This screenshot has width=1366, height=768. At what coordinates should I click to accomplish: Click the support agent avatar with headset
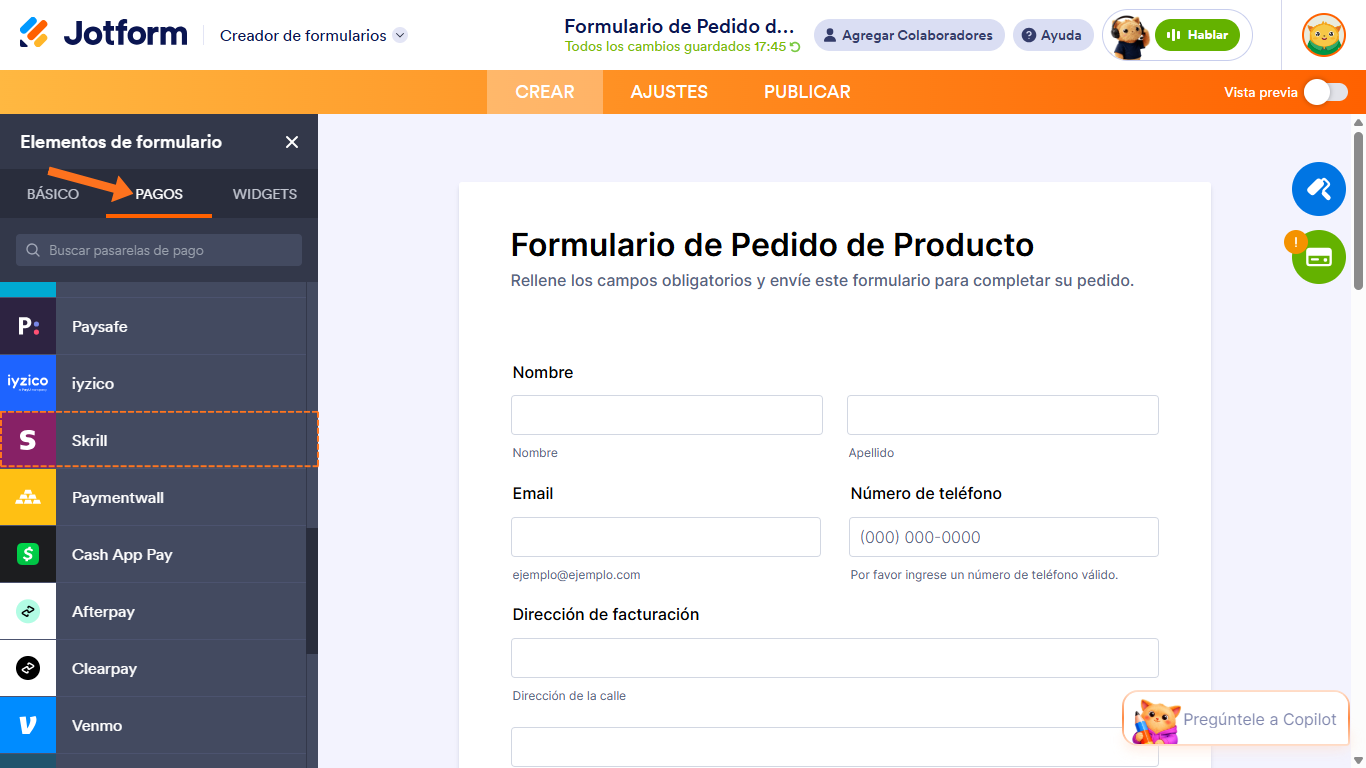click(x=1129, y=36)
